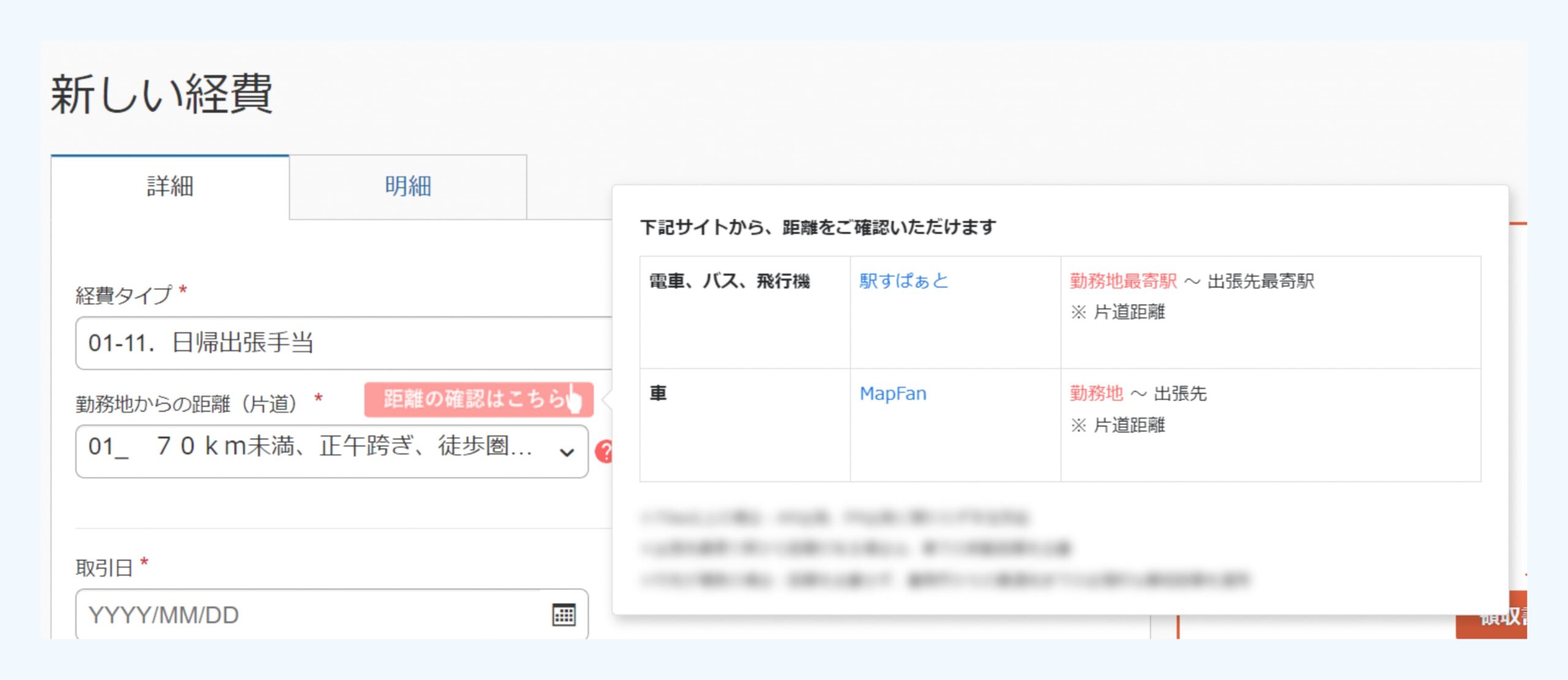Click the 新しい経費 page heading
The width and height of the screenshot is (1568, 680).
tap(161, 94)
